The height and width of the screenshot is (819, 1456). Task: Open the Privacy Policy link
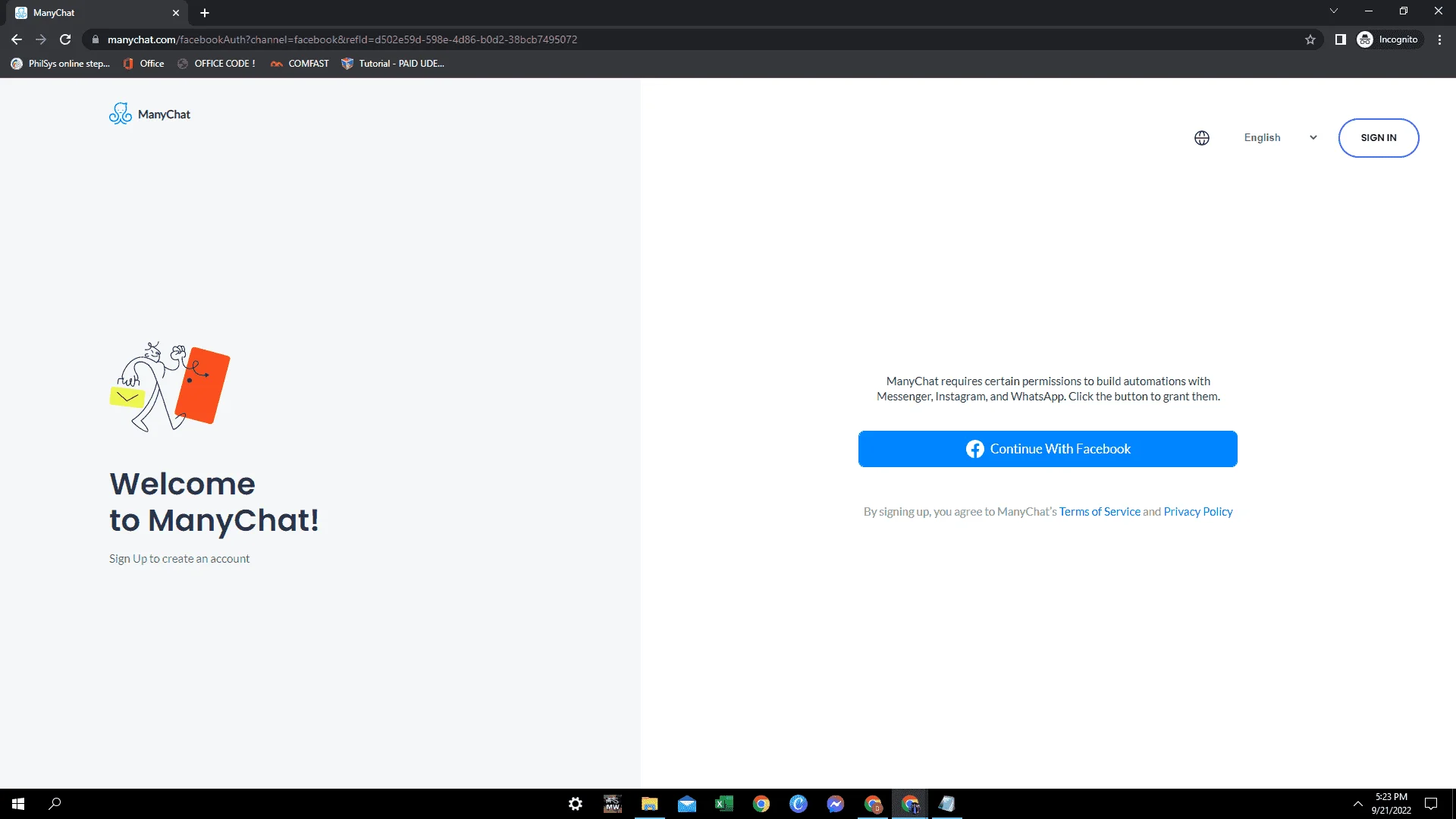point(1197,512)
